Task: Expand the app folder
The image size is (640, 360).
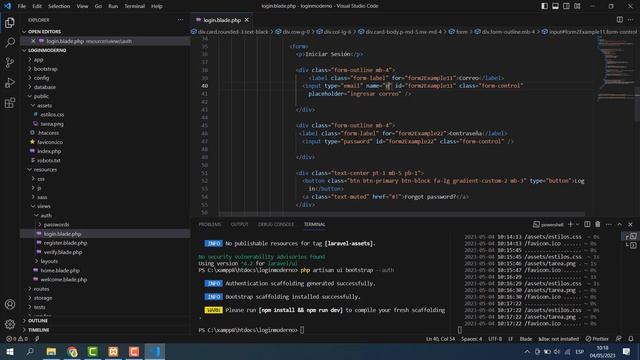Action: [x=38, y=60]
